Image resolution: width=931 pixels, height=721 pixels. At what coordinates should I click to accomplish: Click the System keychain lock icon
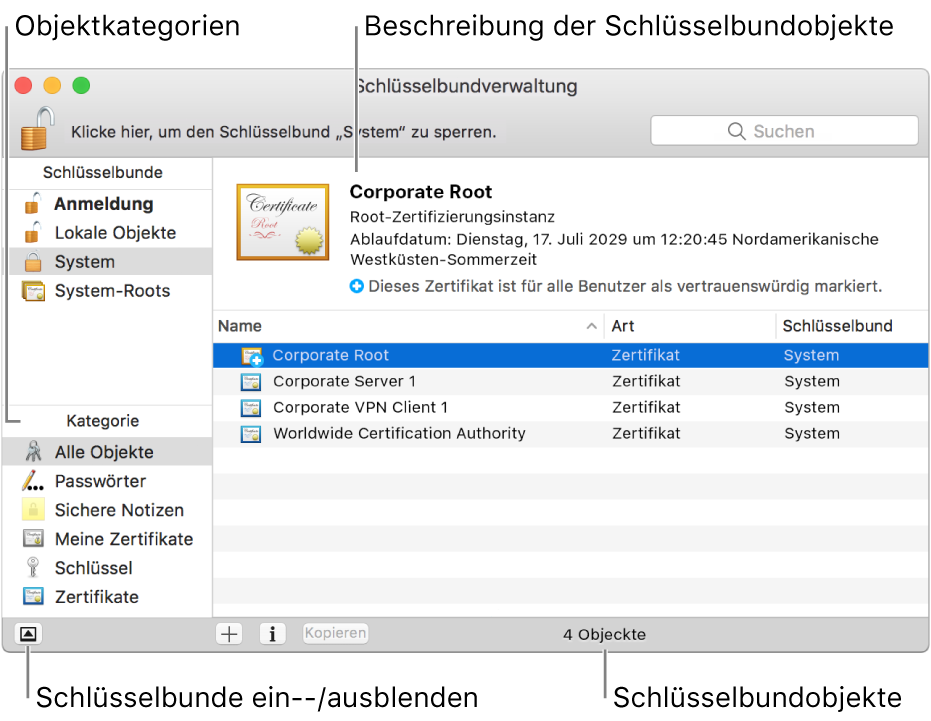tap(33, 261)
